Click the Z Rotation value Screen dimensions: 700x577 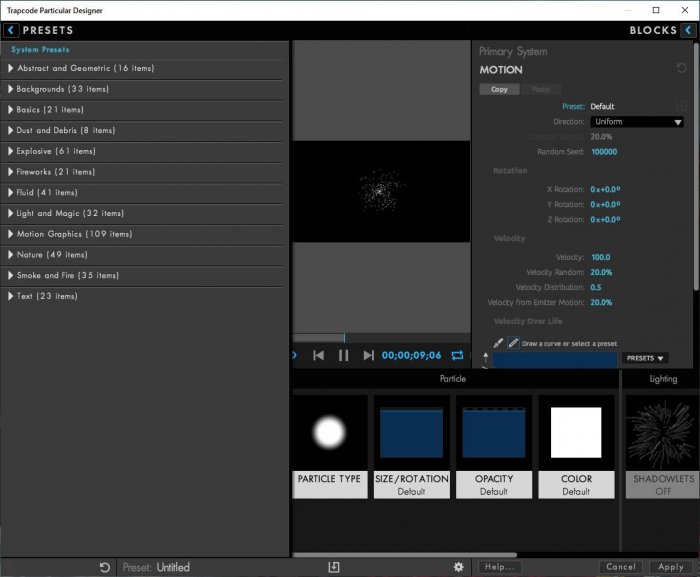pyautogui.click(x=605, y=220)
